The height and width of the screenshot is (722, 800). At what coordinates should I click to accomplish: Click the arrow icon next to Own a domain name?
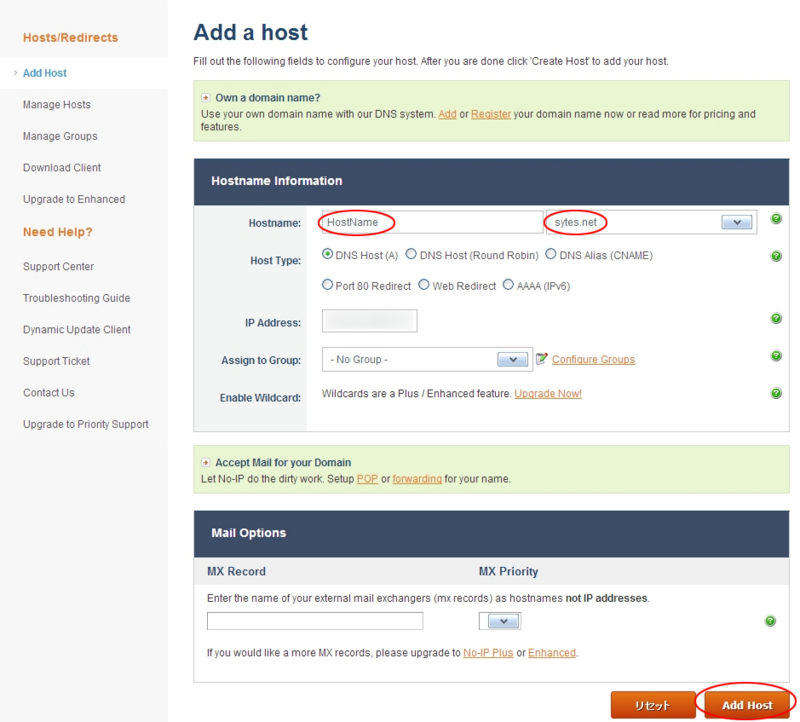click(x=206, y=97)
